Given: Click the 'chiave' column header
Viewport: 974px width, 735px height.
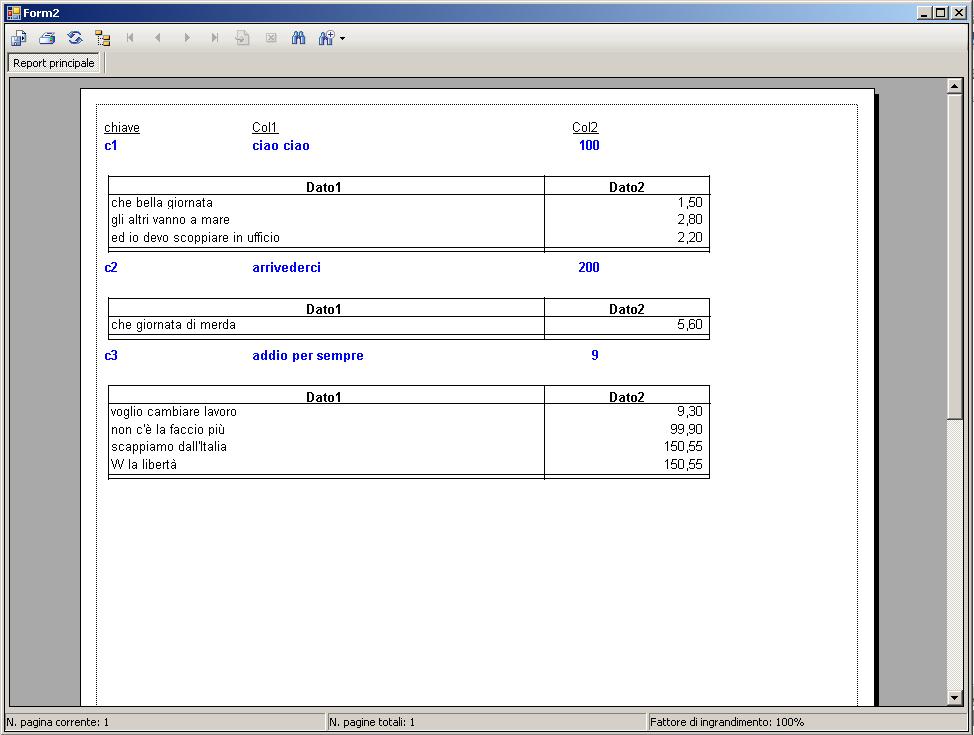Looking at the screenshot, I should [x=122, y=127].
